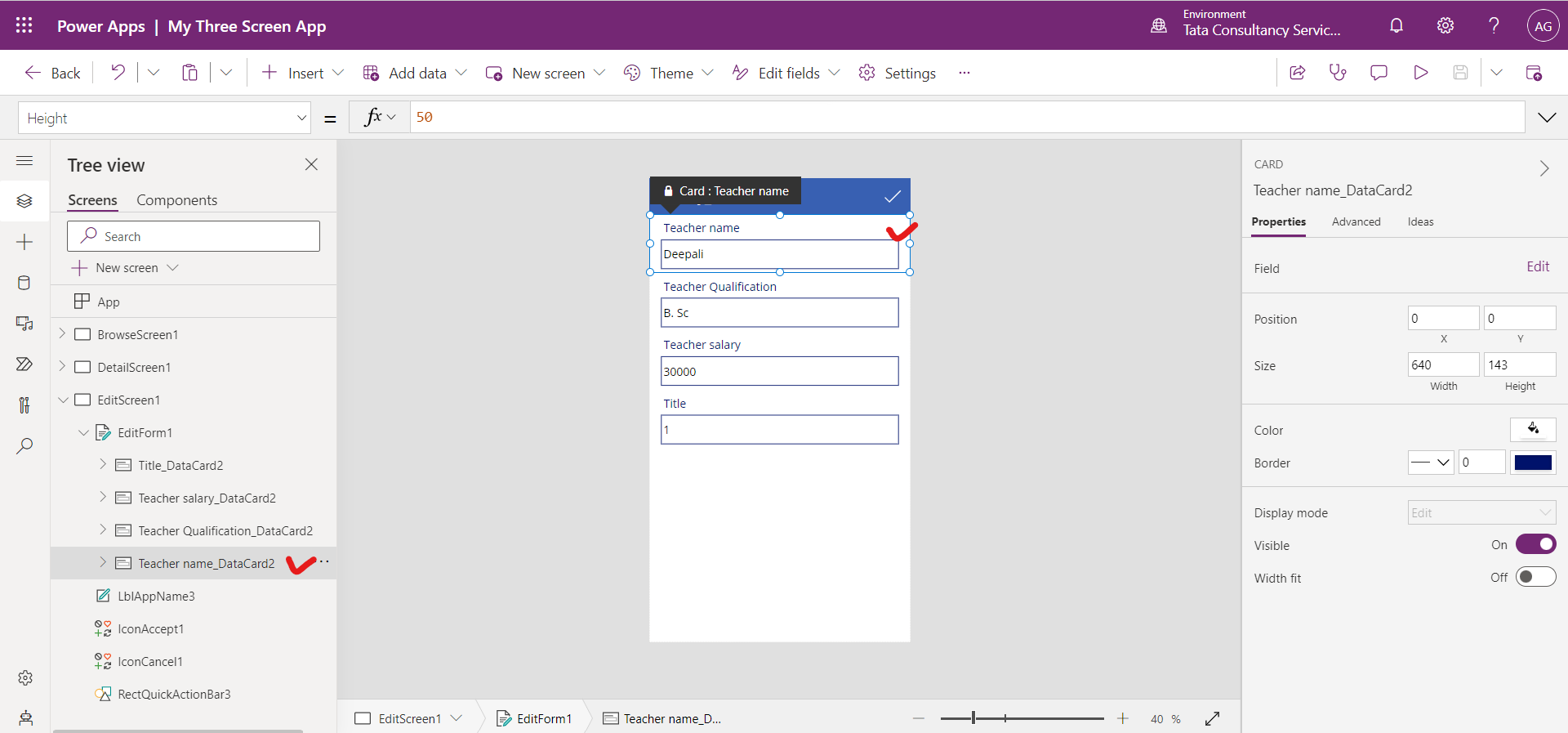Open notifications bell

[x=1396, y=25]
